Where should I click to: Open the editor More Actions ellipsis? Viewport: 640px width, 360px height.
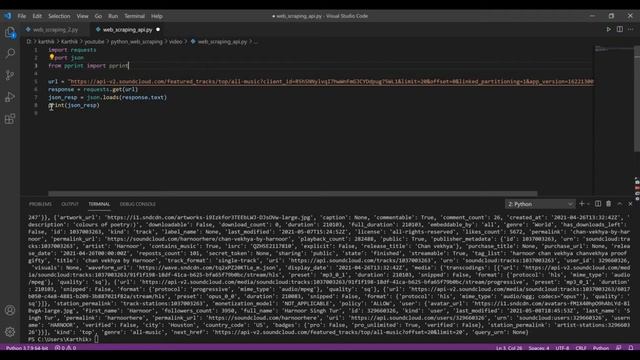631,29
